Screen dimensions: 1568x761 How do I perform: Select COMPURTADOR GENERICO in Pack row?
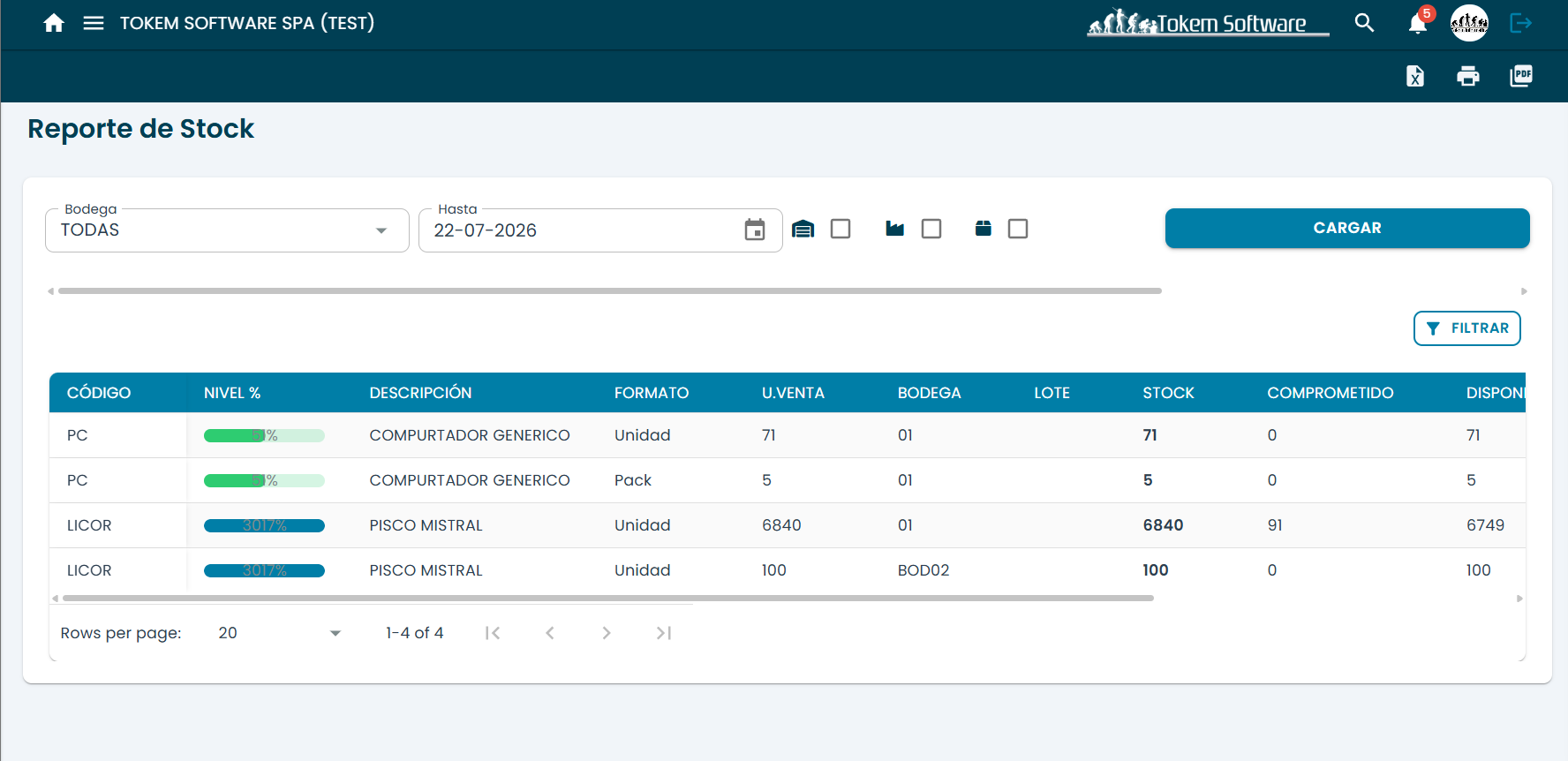pyautogui.click(x=470, y=480)
